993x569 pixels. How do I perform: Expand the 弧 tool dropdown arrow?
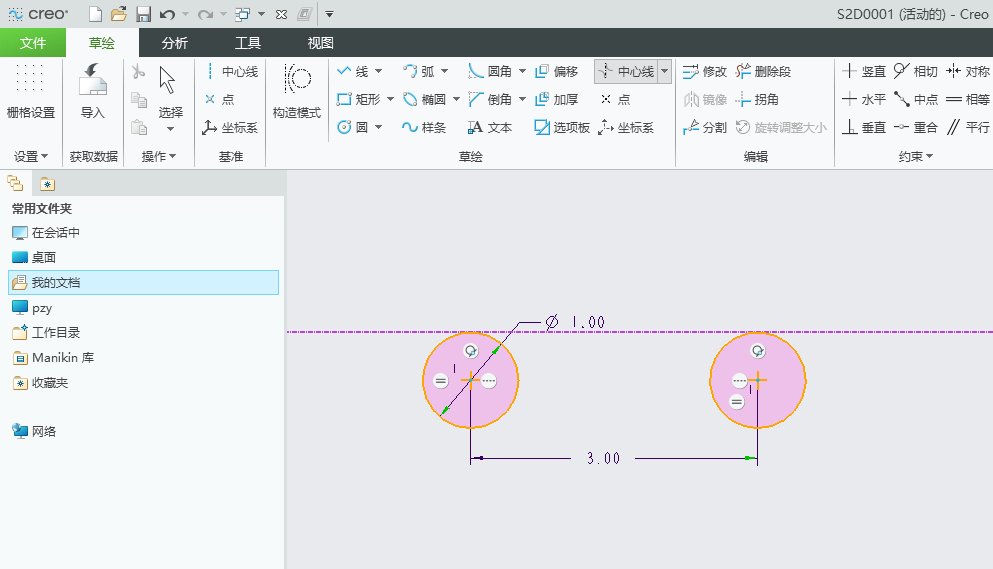(445, 72)
